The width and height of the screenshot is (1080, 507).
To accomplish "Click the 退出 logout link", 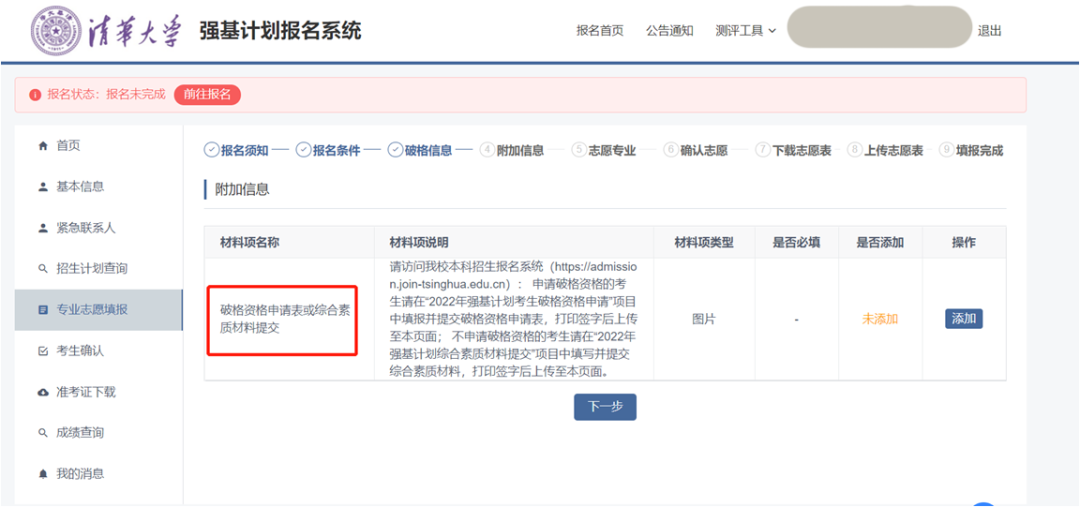I will [x=989, y=31].
